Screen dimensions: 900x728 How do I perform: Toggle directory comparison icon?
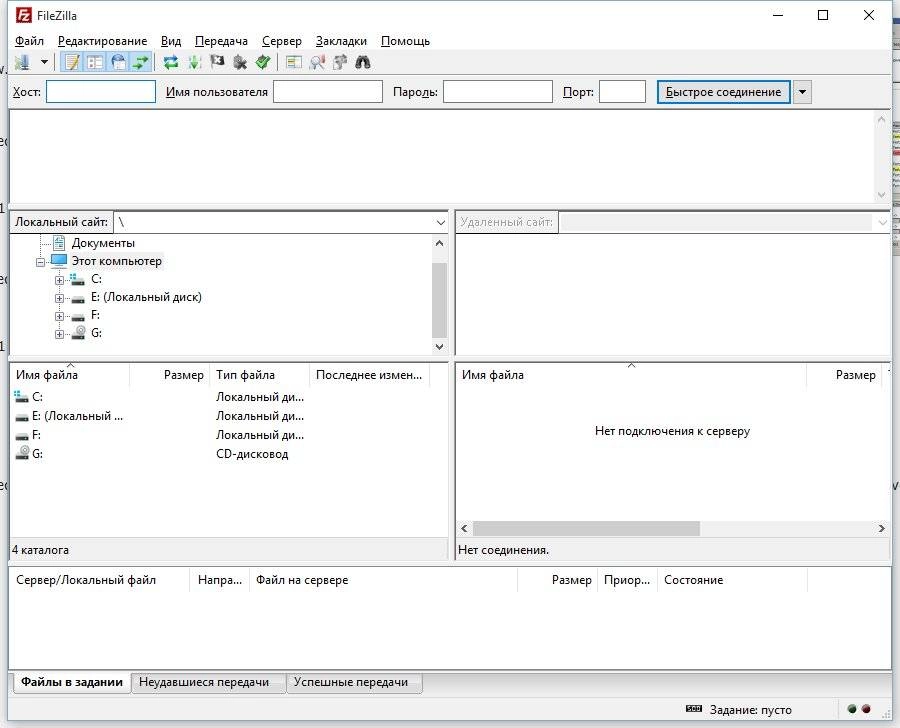[x=317, y=62]
